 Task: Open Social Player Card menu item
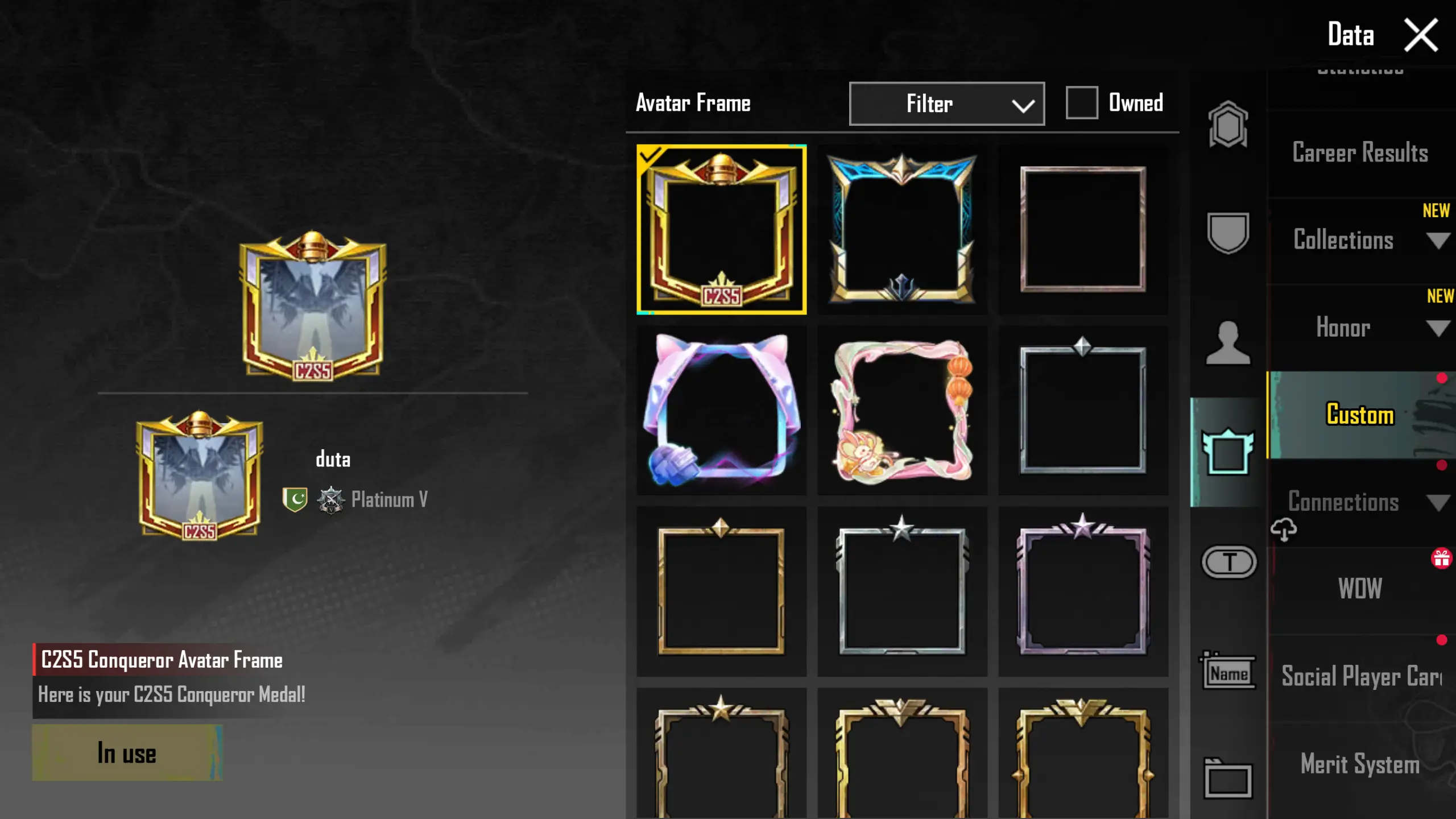[1361, 676]
